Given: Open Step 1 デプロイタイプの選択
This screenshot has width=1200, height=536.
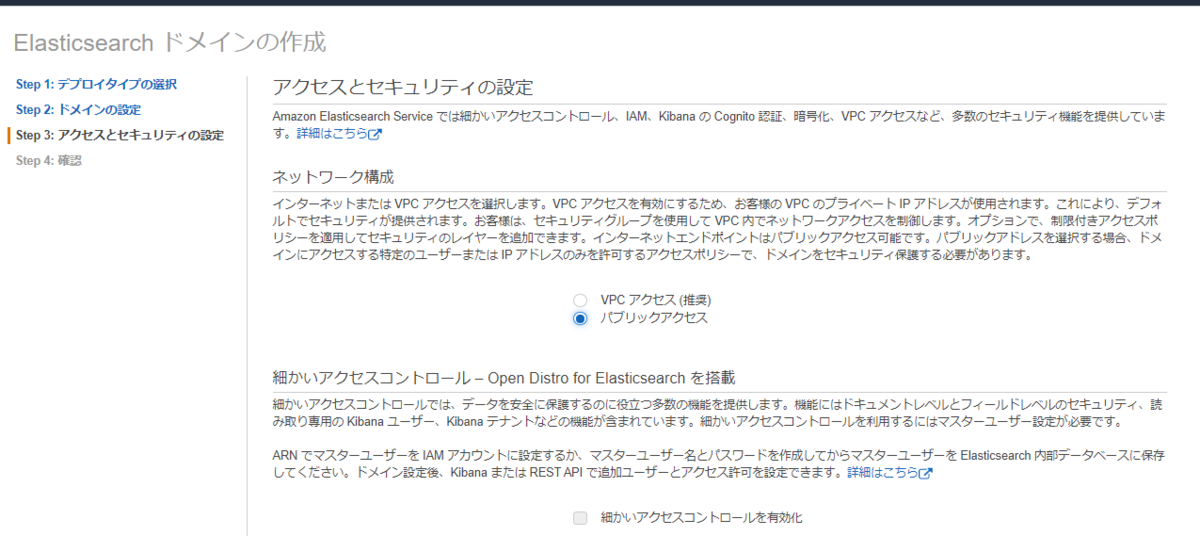Looking at the screenshot, I should point(96,84).
